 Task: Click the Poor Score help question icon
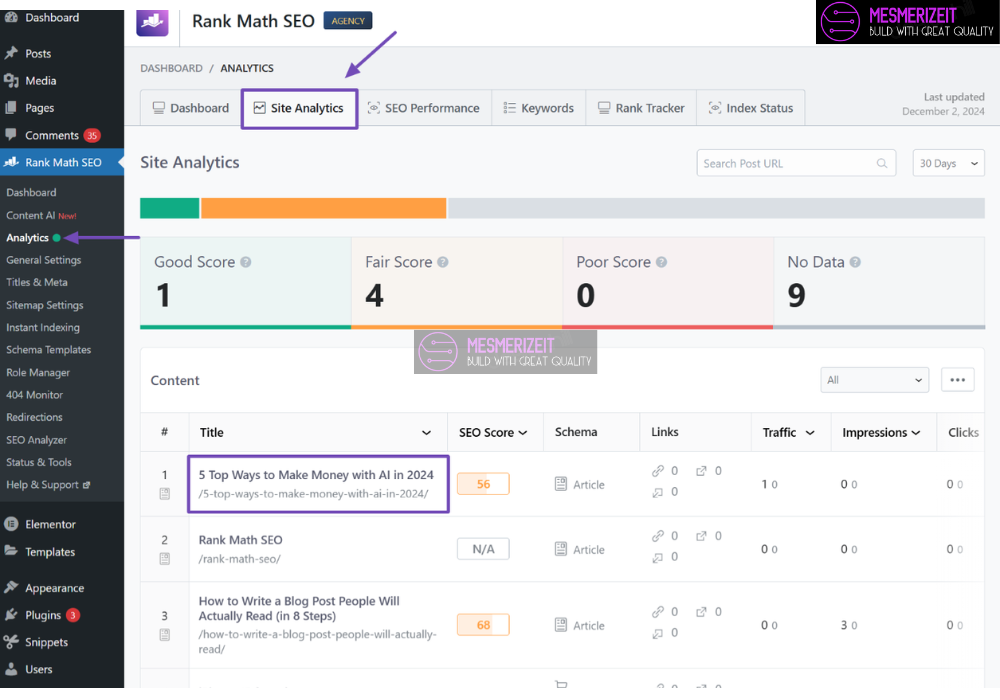[x=661, y=262]
